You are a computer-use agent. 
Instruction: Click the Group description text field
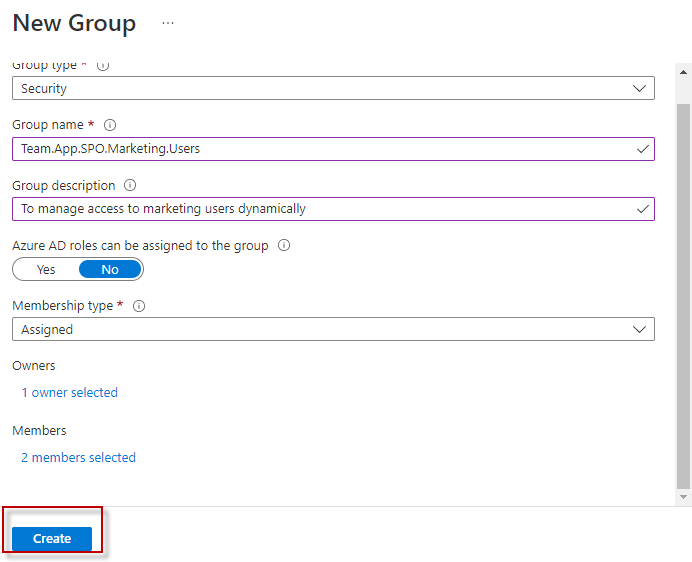click(x=320, y=209)
